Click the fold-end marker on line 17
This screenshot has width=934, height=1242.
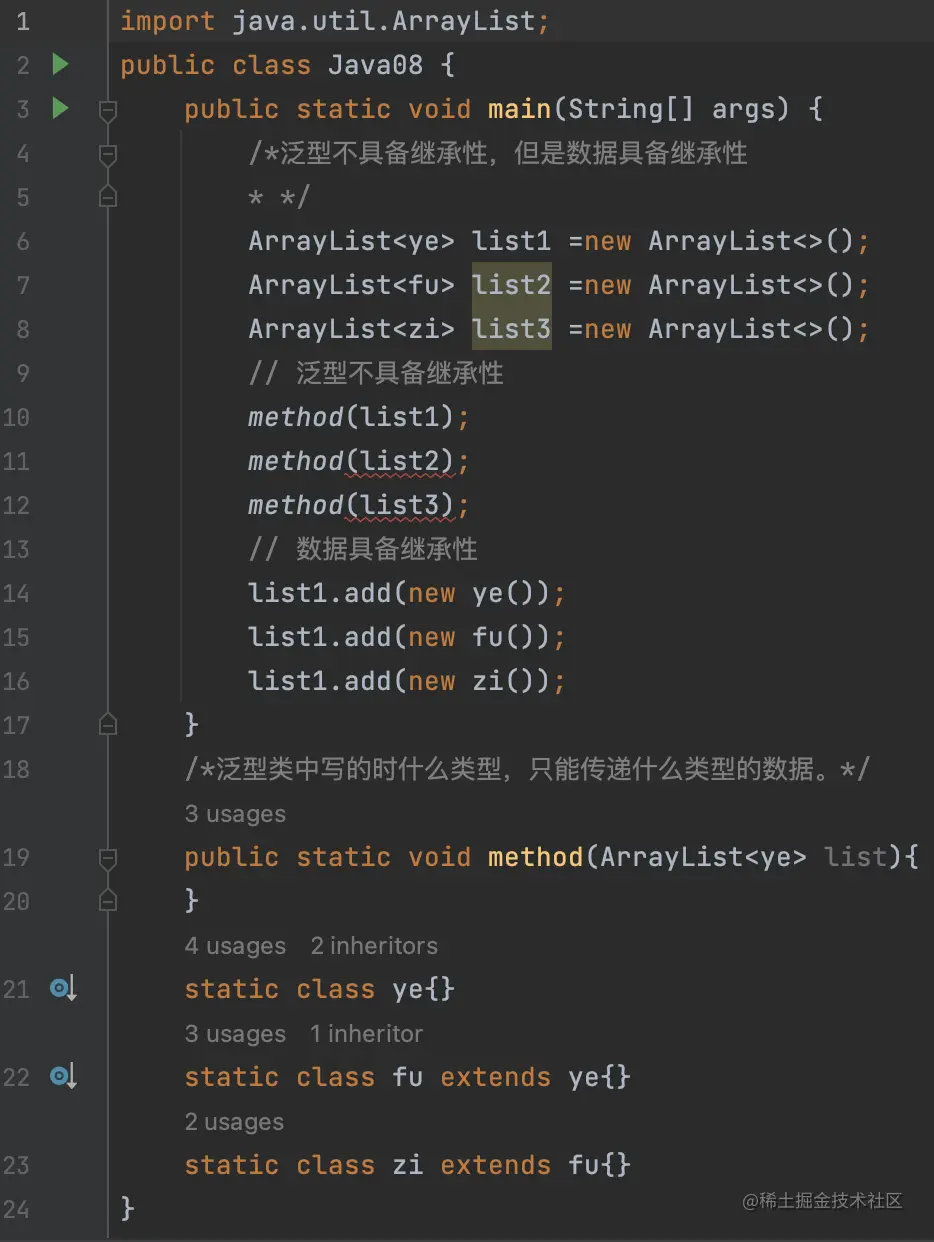tap(107, 723)
